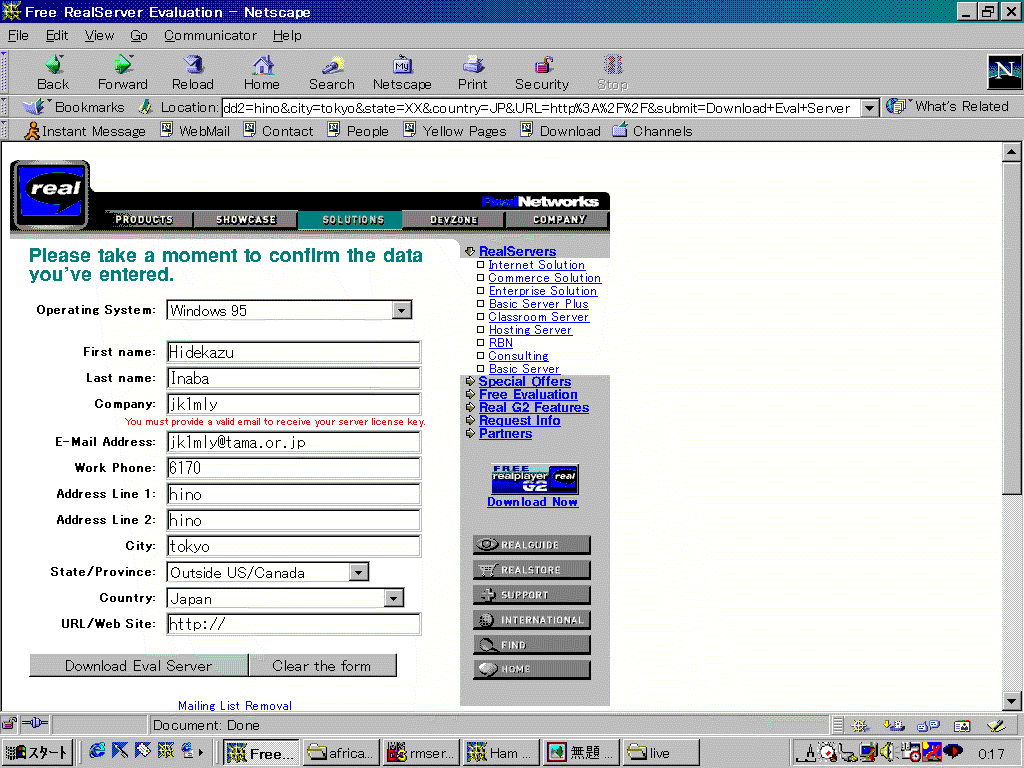Open the Contact personal toolbar shortcut

point(278,131)
